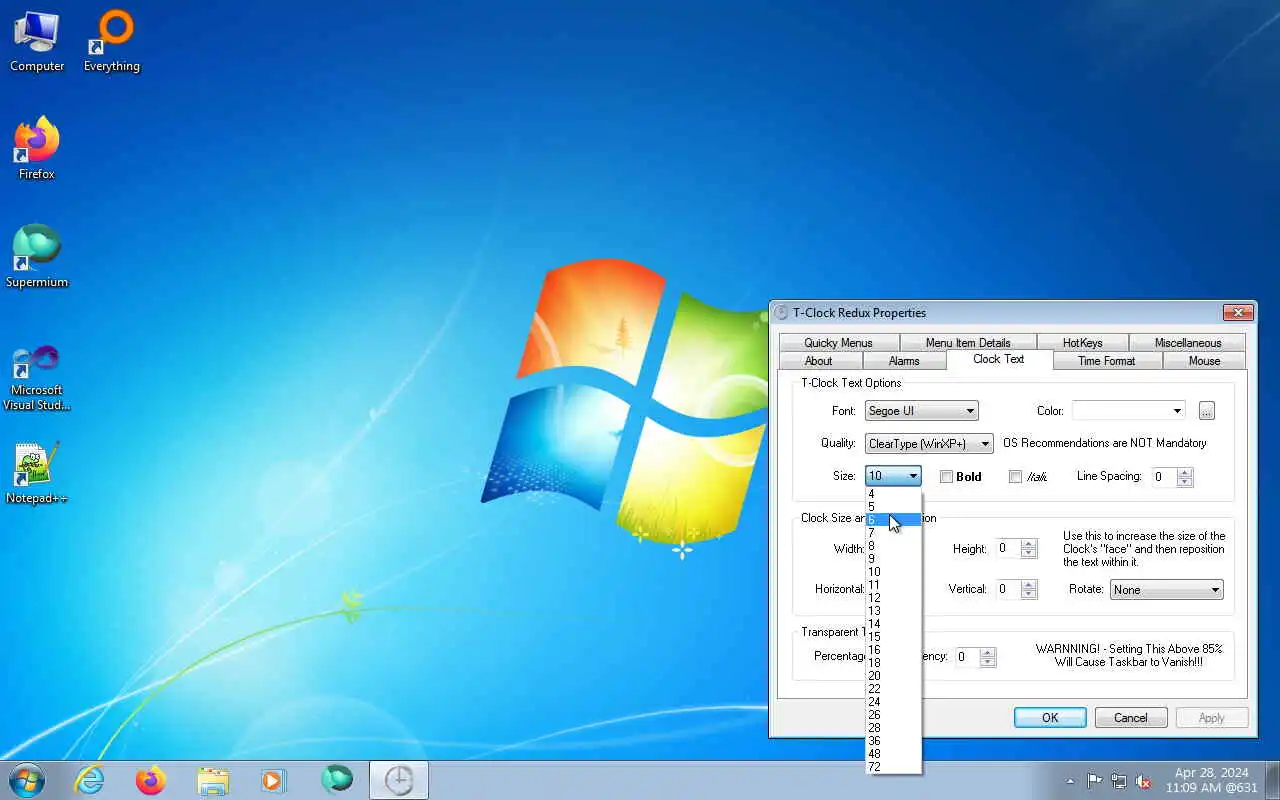Click the Line Spacing input field
1280x800 pixels.
point(1165,477)
